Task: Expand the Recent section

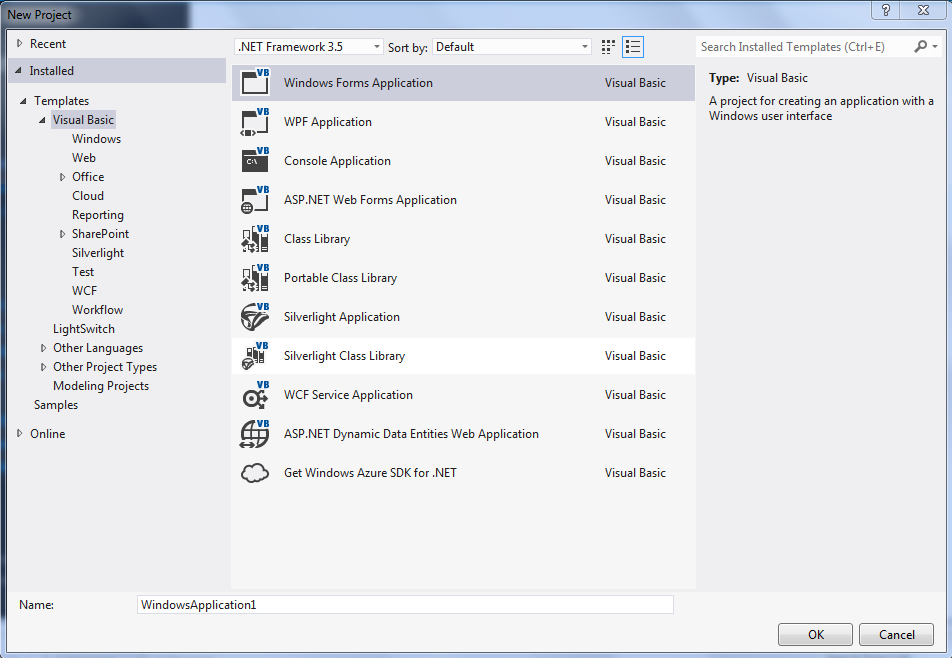Action: tap(19, 44)
